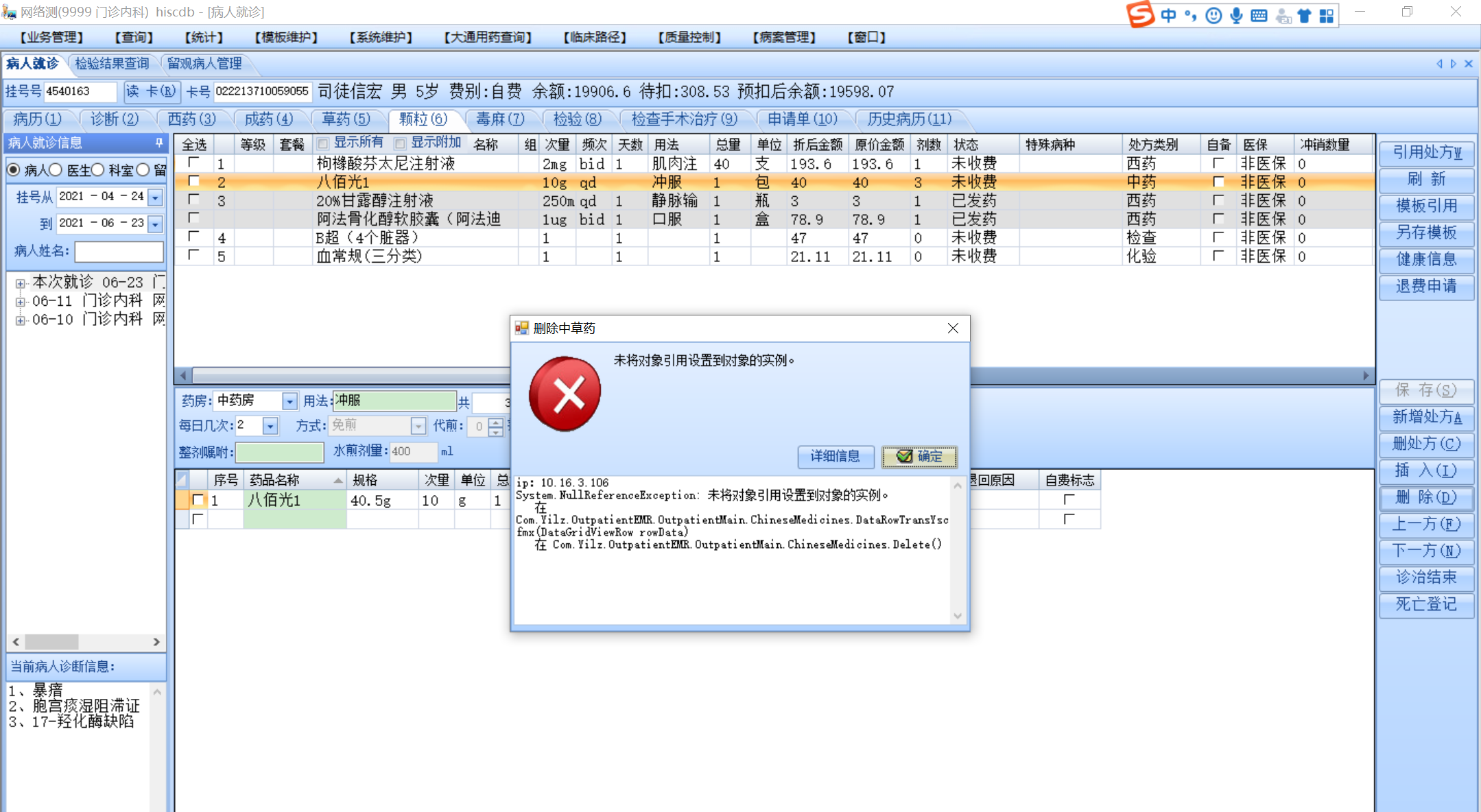1481x812 pixels.
Task: Open the 挂号从 start date dropdown
Action: [x=156, y=198]
